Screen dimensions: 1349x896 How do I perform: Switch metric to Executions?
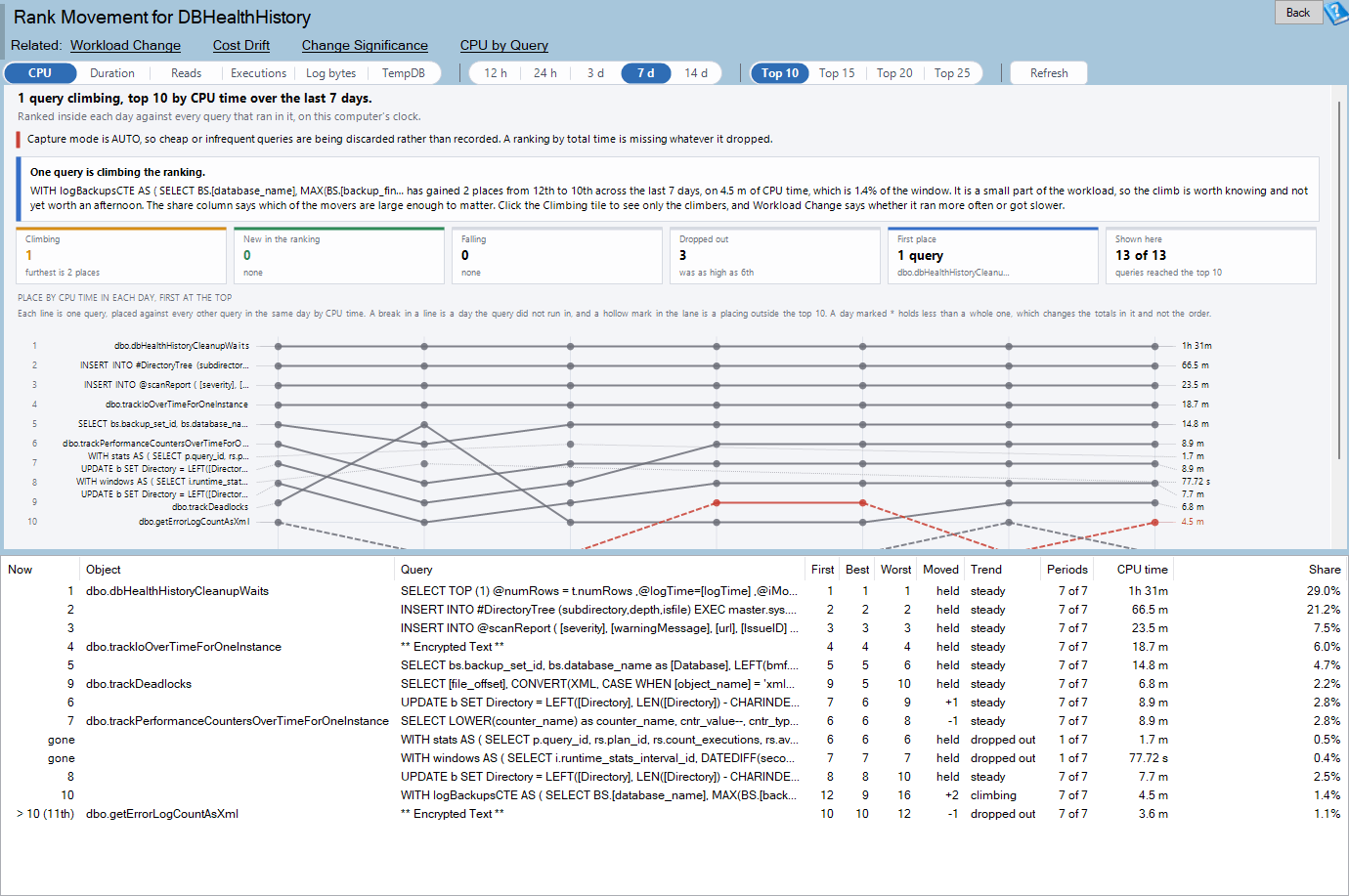258,73
